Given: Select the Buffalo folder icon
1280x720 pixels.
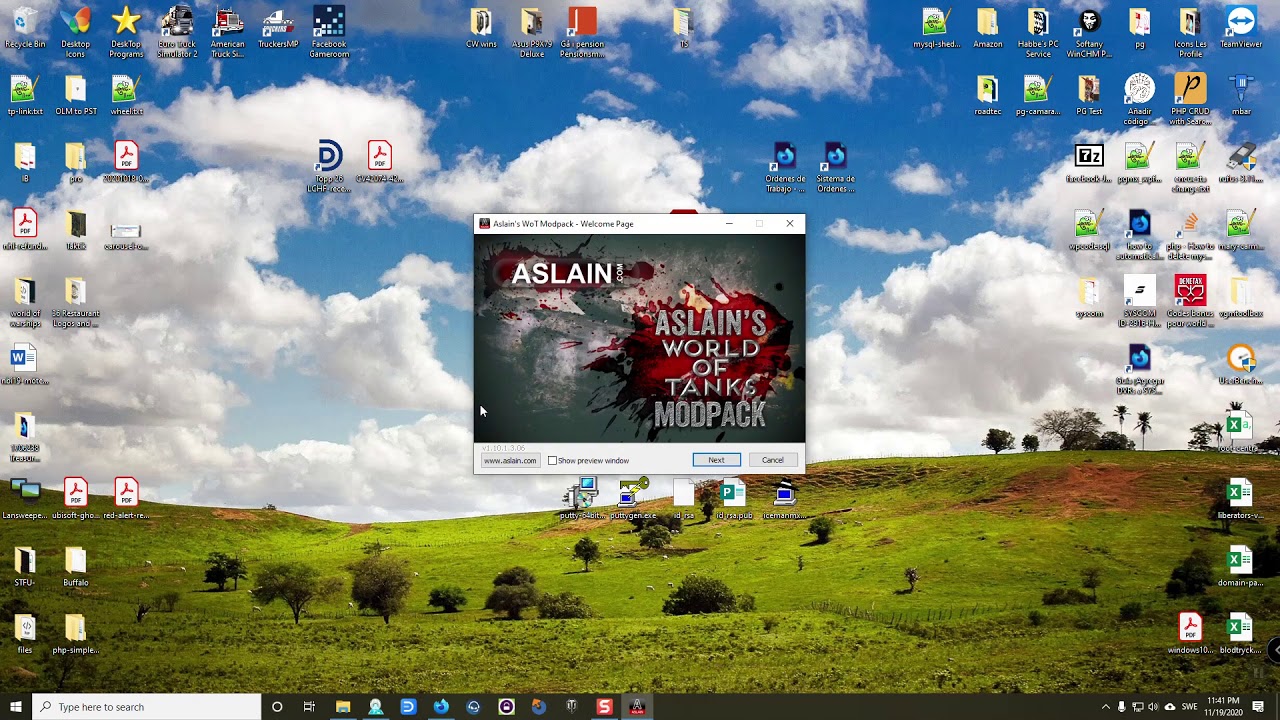Looking at the screenshot, I should (x=75, y=566).
